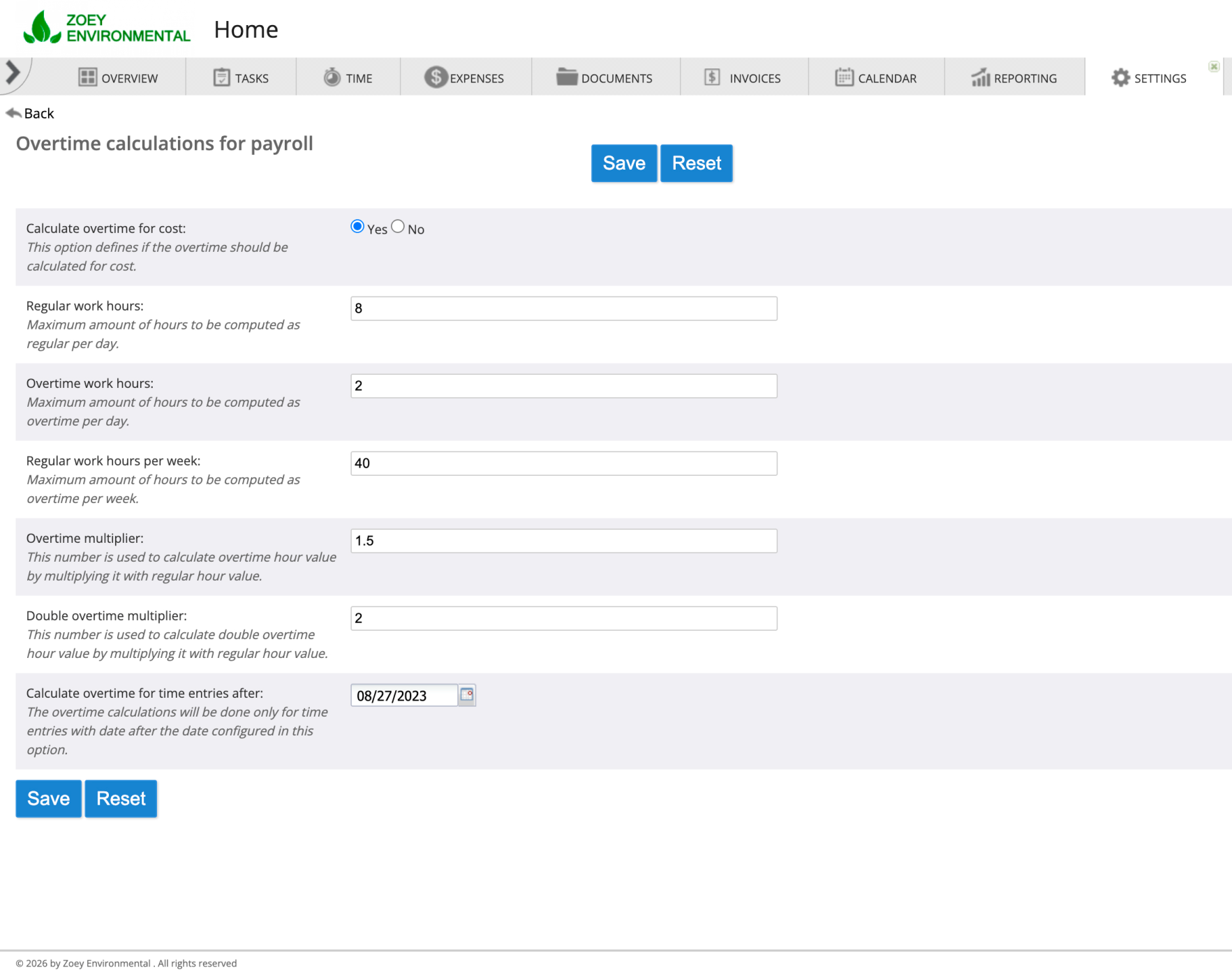Open the Overview grid icon tab

(x=87, y=77)
